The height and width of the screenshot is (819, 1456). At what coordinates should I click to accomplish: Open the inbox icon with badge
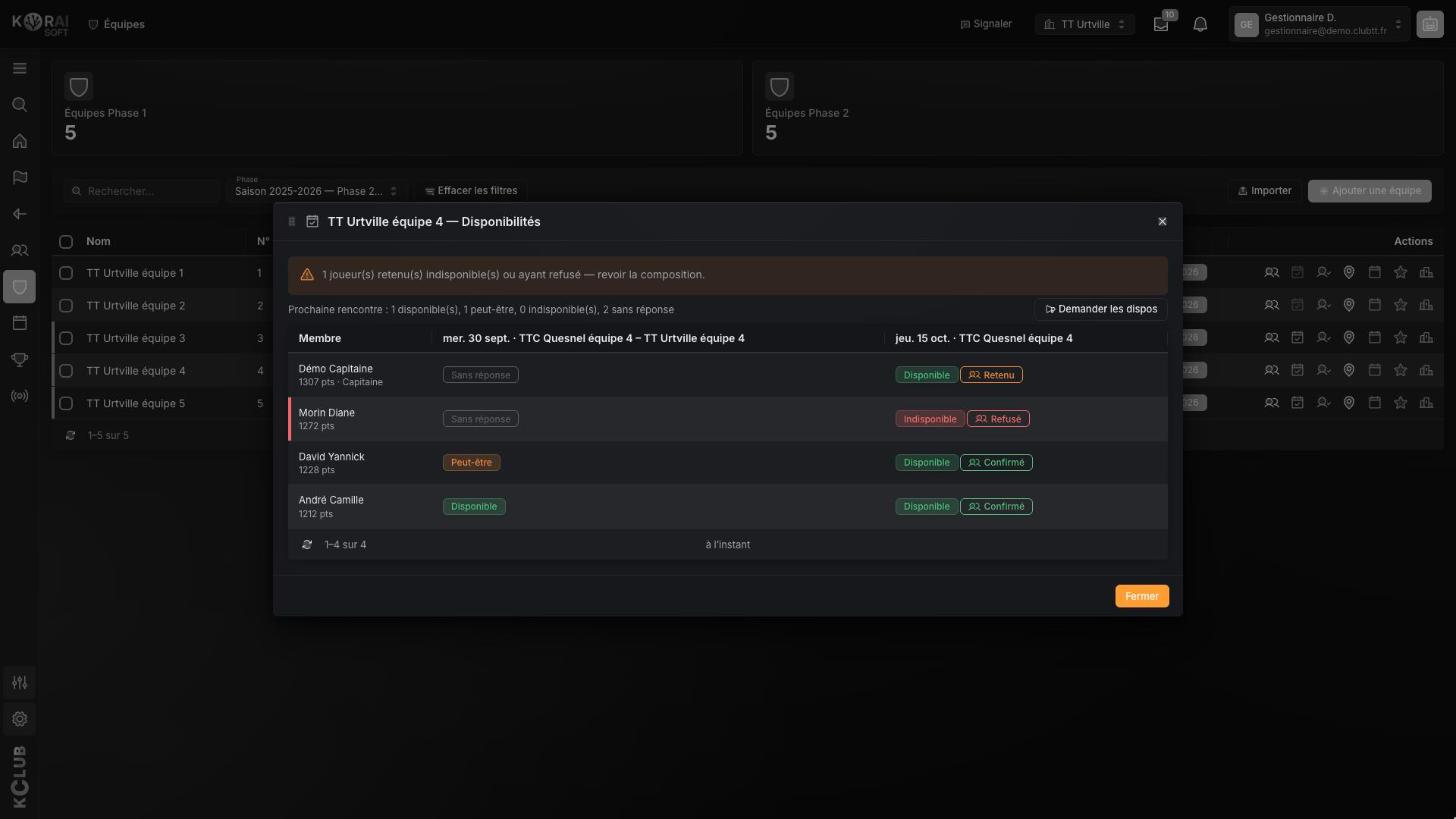tap(1161, 24)
